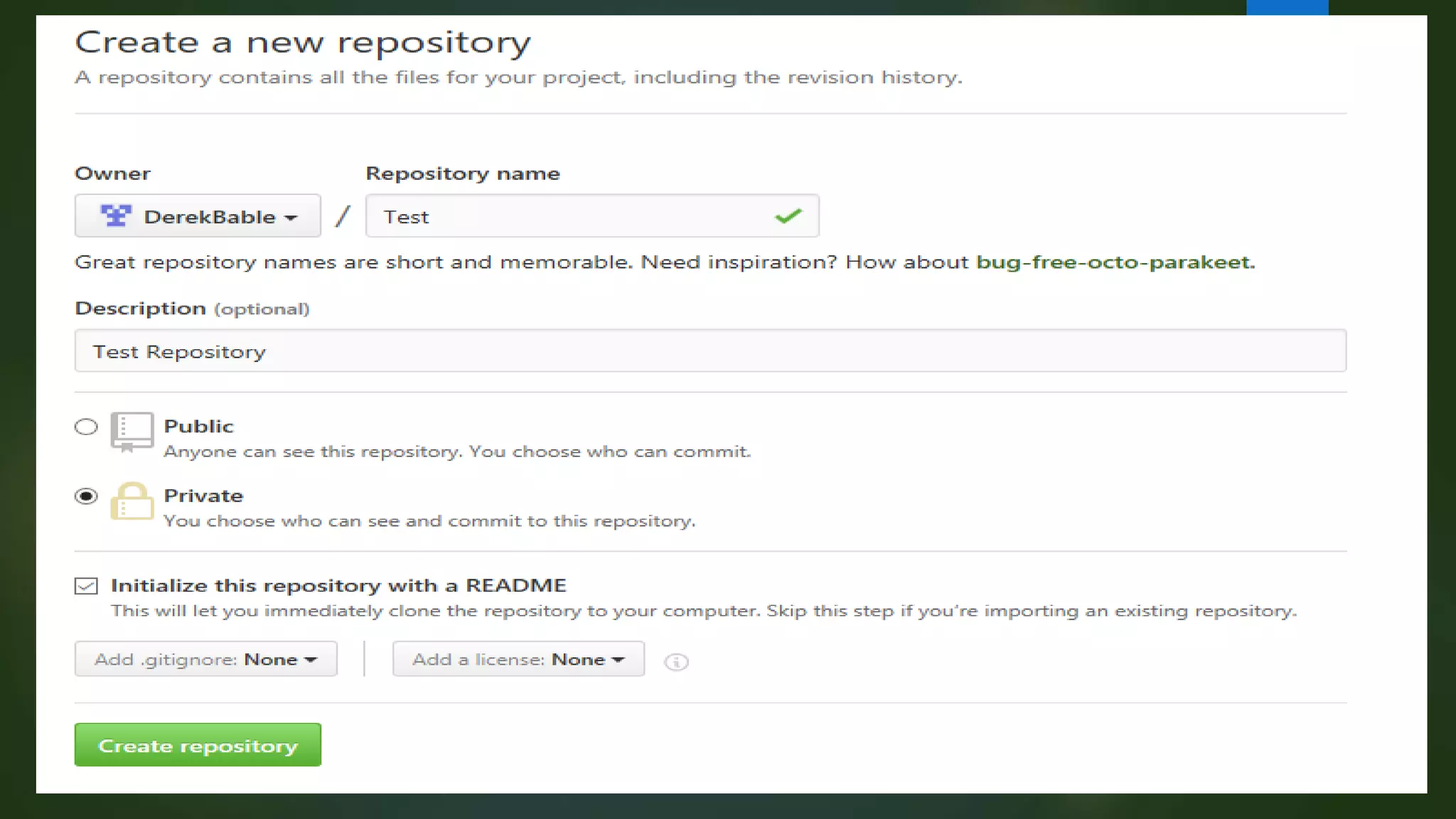Select the Public radio button
The width and height of the screenshot is (1456, 819).
coord(86,427)
